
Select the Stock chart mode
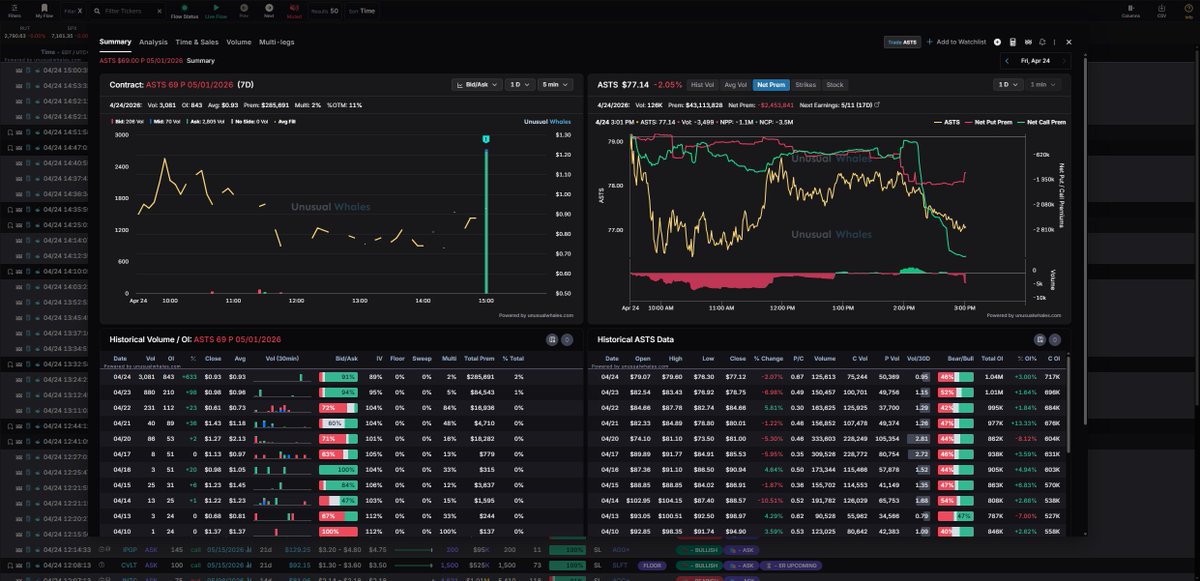tap(834, 85)
